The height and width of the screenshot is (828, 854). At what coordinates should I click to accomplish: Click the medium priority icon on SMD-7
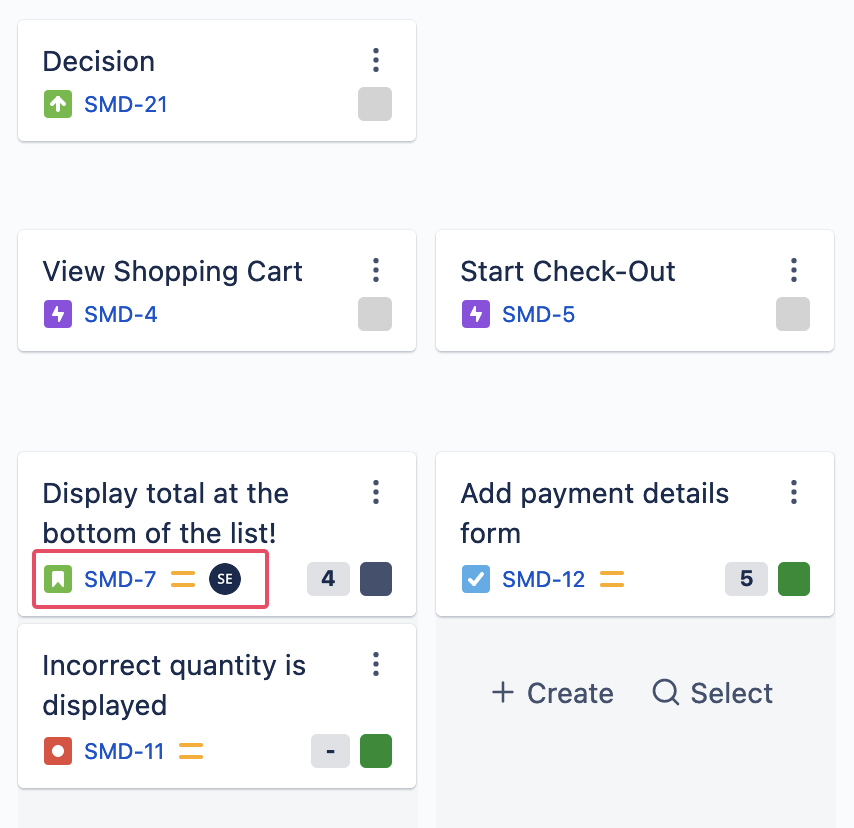(x=183, y=578)
